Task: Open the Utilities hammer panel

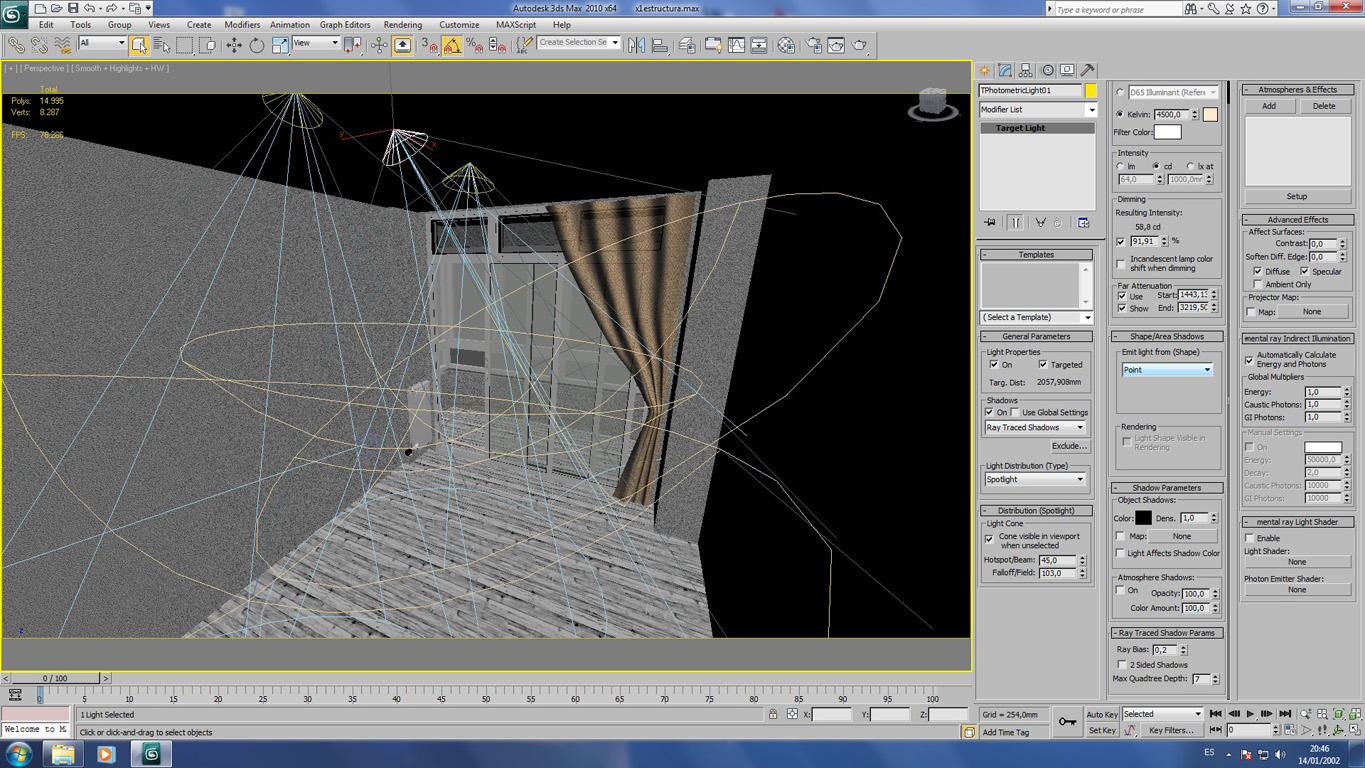Action: click(1087, 71)
